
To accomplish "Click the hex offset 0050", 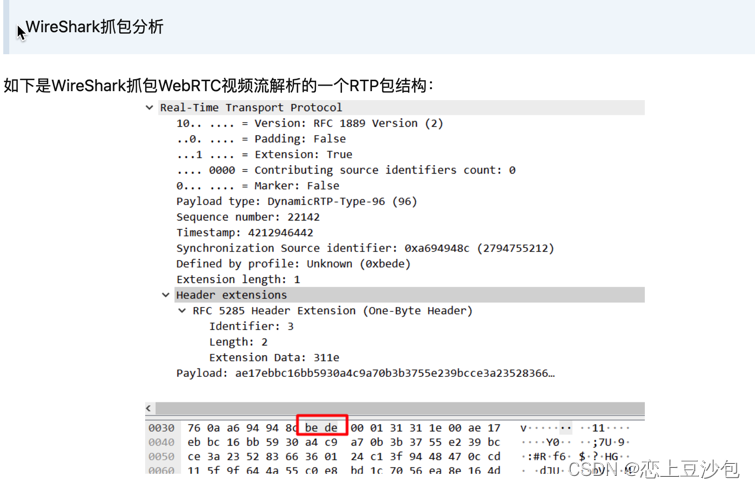I will [x=161, y=456].
